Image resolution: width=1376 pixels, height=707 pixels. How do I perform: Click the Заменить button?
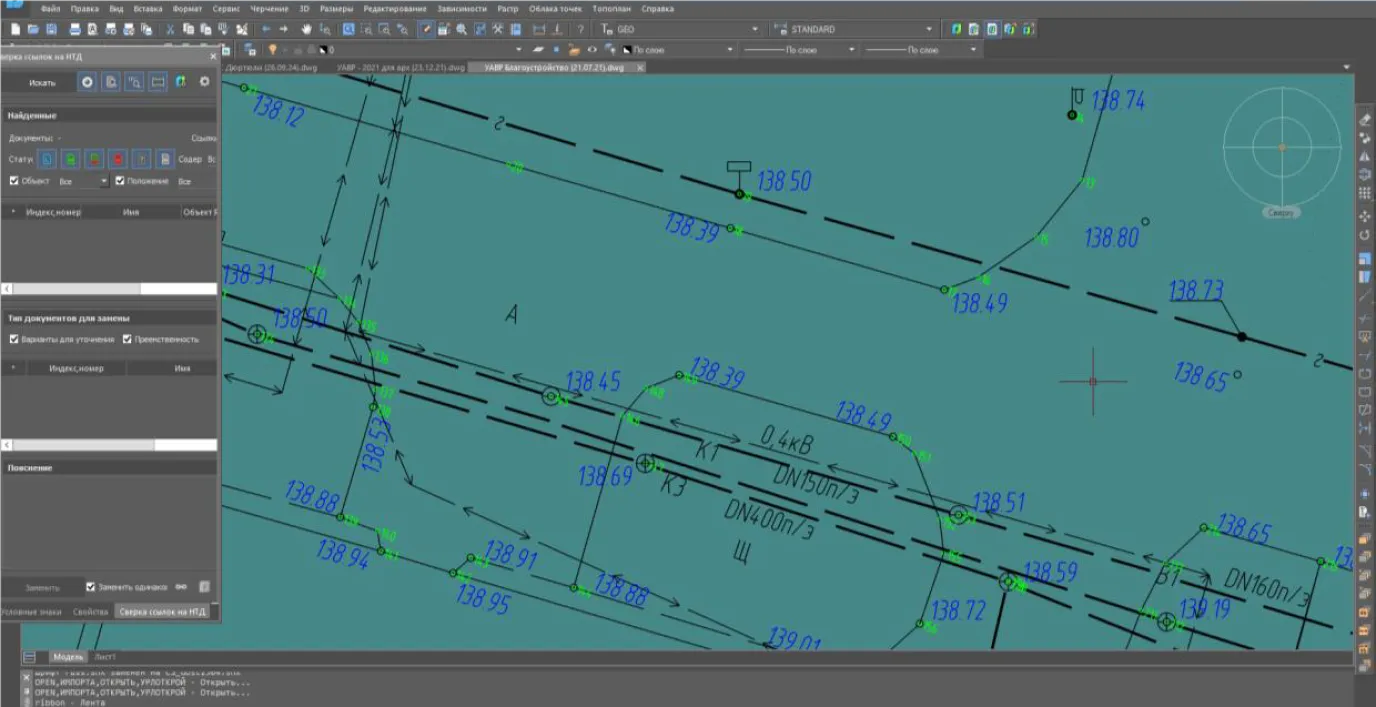[42, 587]
